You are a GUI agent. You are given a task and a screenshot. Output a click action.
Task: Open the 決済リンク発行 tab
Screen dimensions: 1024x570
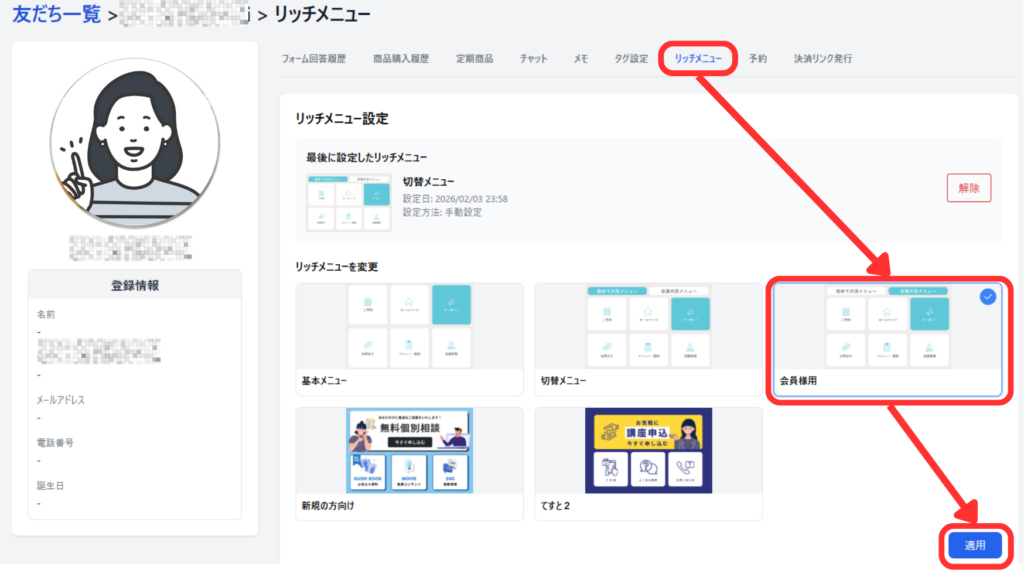823,59
